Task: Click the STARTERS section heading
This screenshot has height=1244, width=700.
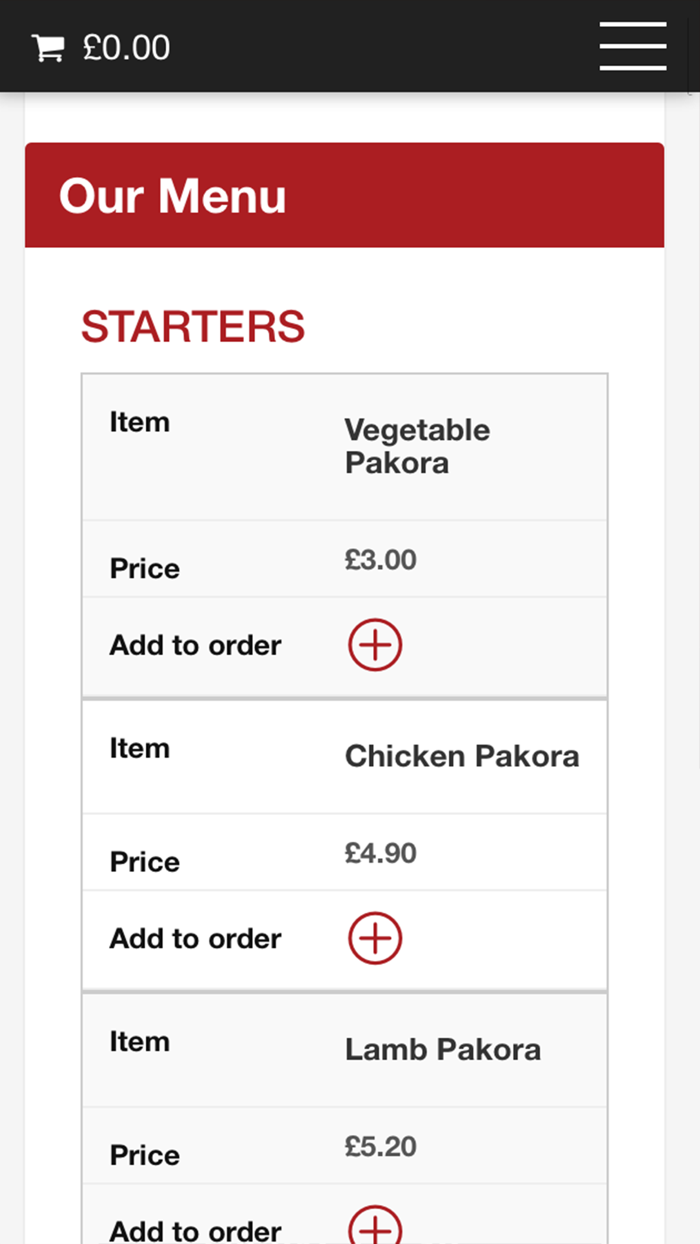Action: 193,327
